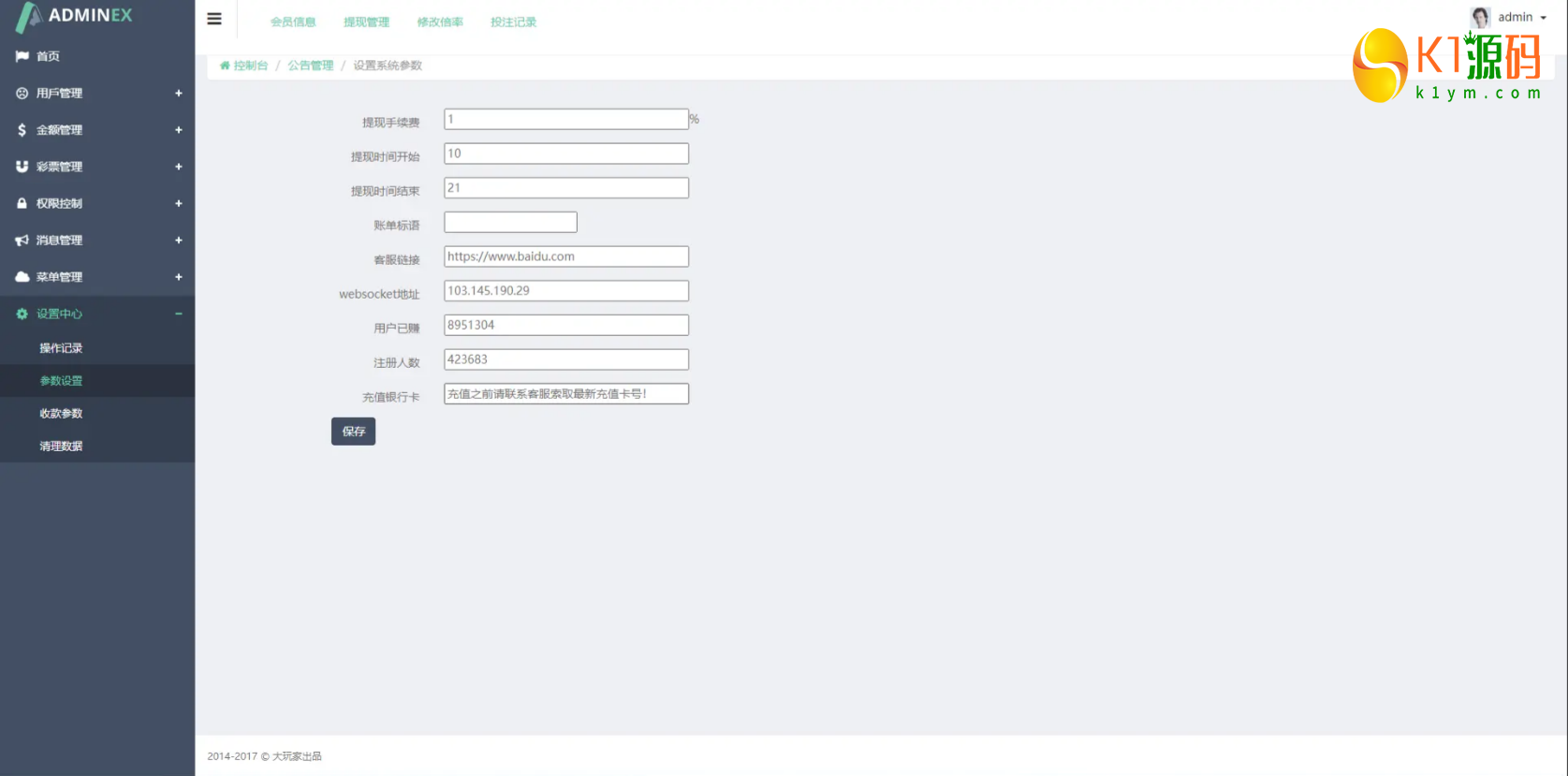
Task: Click into the 注册人数 input box
Action: (x=566, y=359)
